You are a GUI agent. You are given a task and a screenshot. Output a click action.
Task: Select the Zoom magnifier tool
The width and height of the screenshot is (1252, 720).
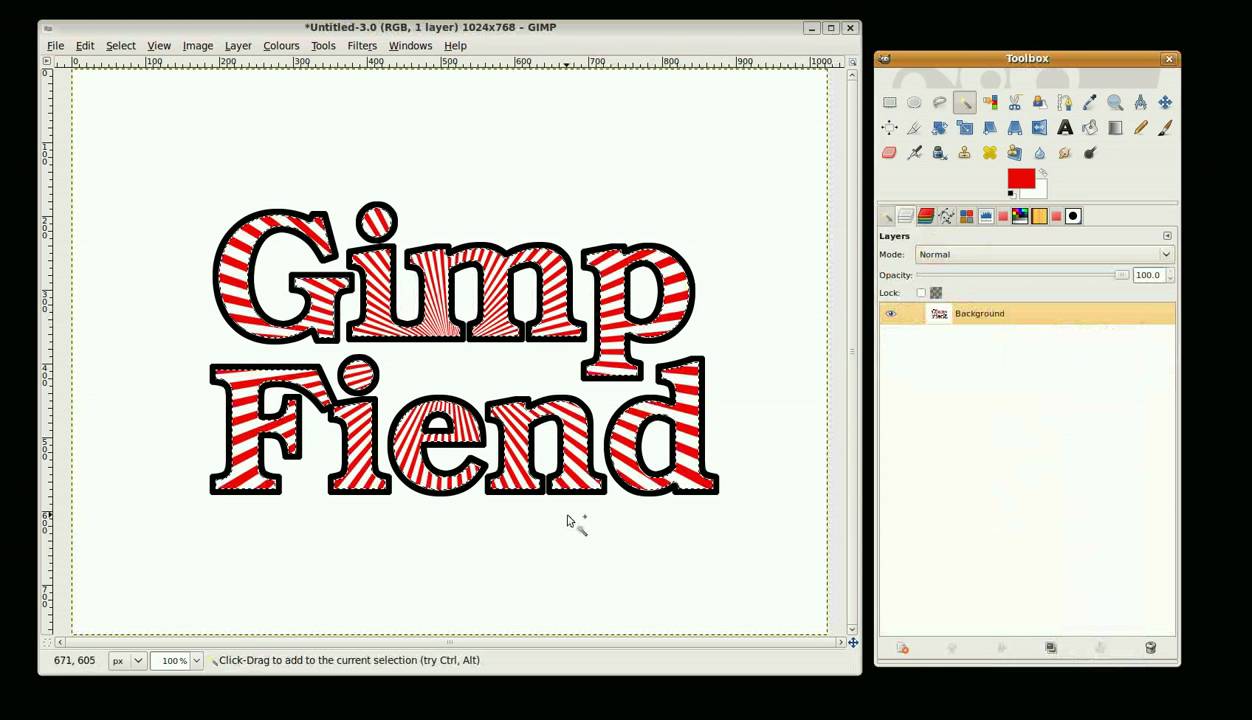coord(1115,102)
